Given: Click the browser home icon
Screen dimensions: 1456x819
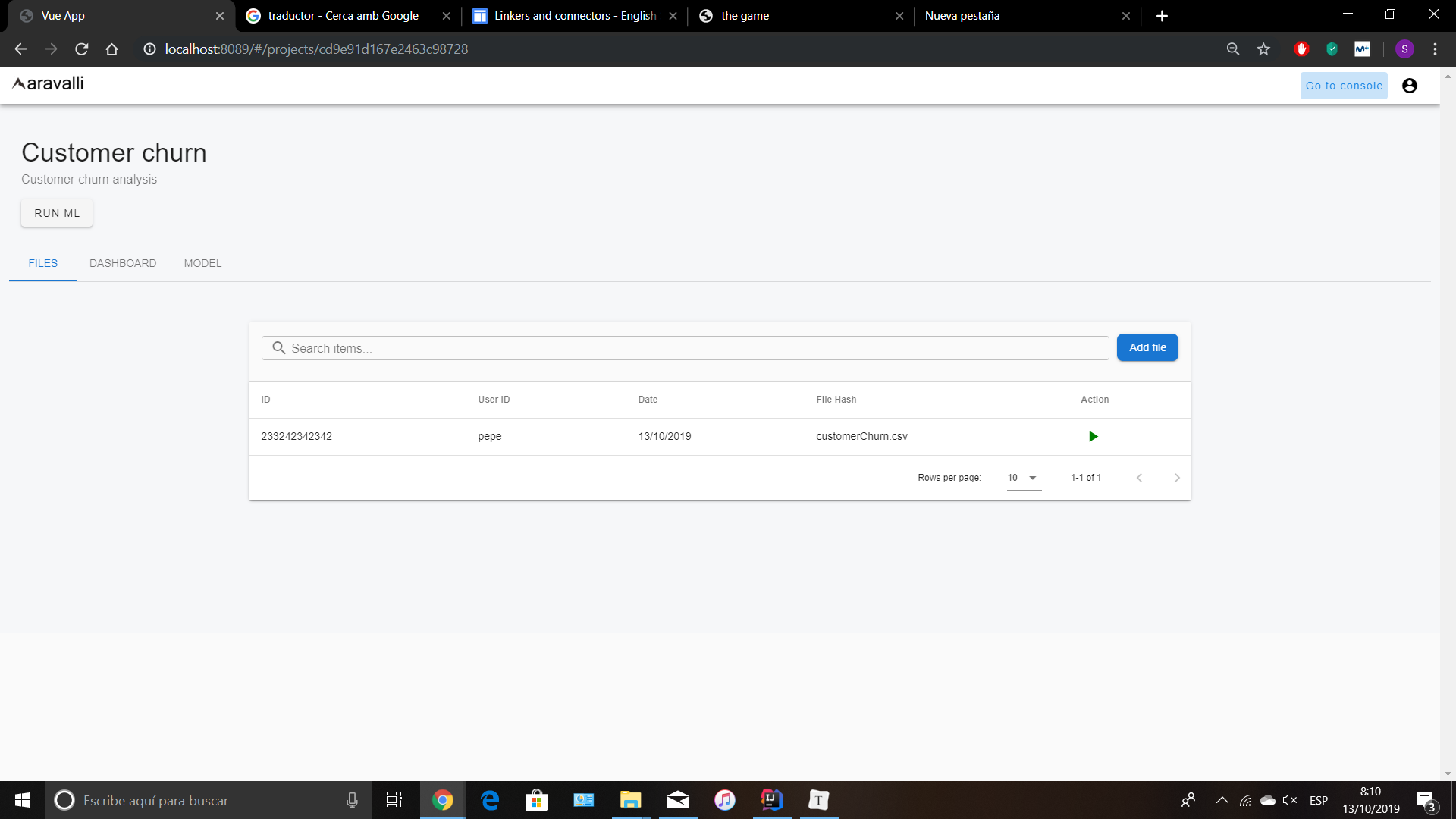Looking at the screenshot, I should coord(111,49).
